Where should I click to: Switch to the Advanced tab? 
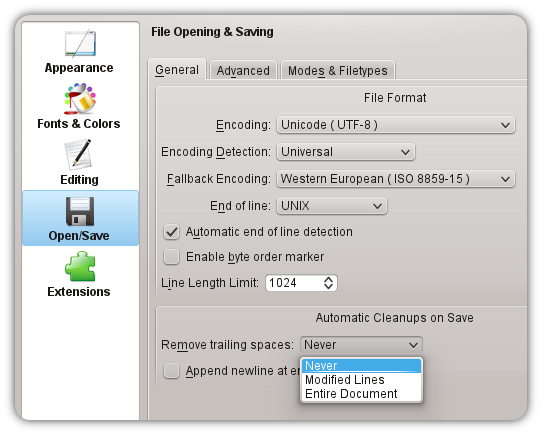[x=243, y=71]
